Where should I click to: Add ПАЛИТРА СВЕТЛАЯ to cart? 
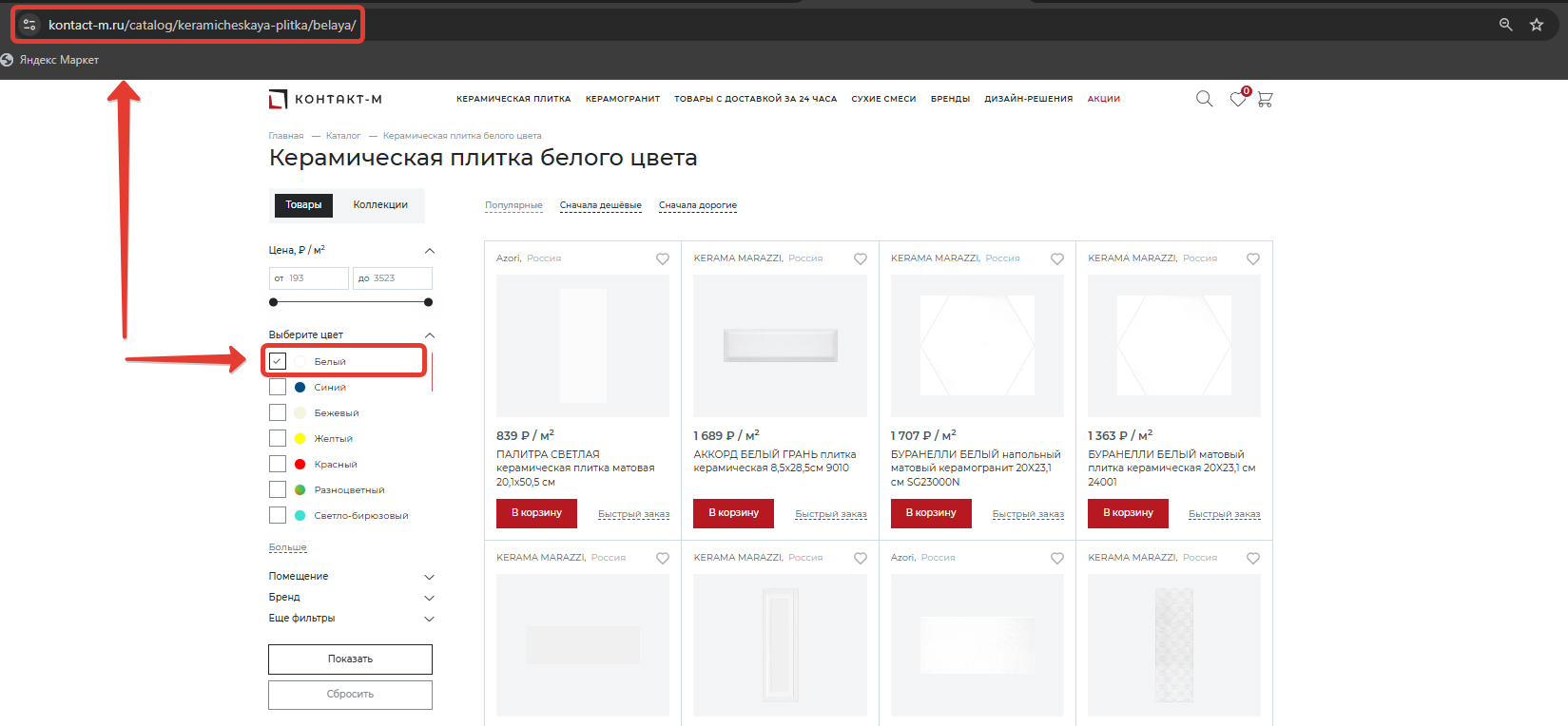[536, 513]
